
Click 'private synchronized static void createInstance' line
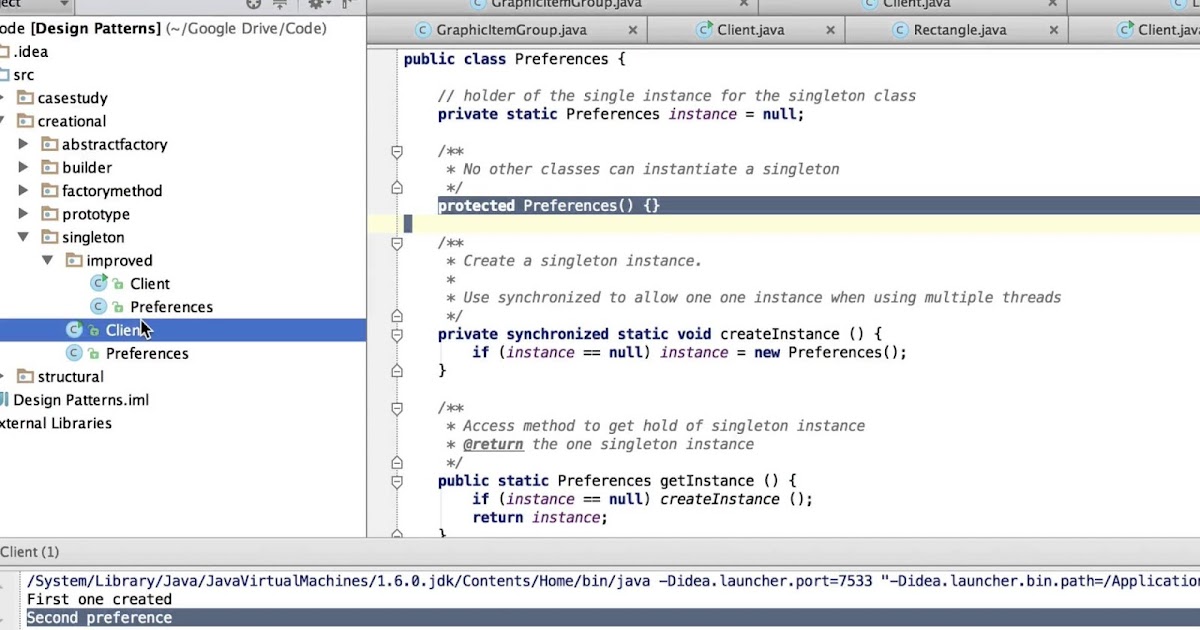660,335
